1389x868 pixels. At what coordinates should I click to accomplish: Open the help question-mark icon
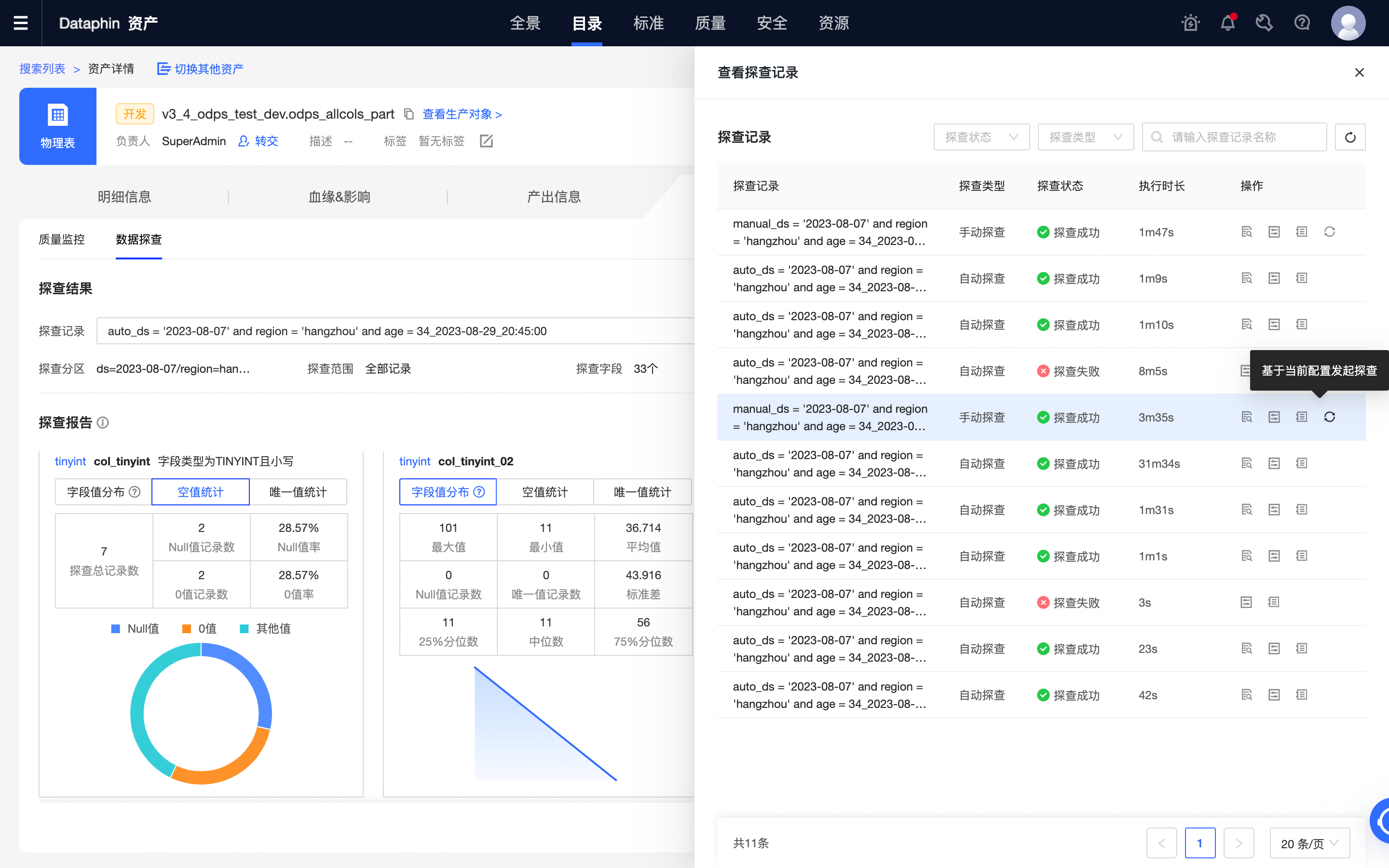coord(1302,23)
